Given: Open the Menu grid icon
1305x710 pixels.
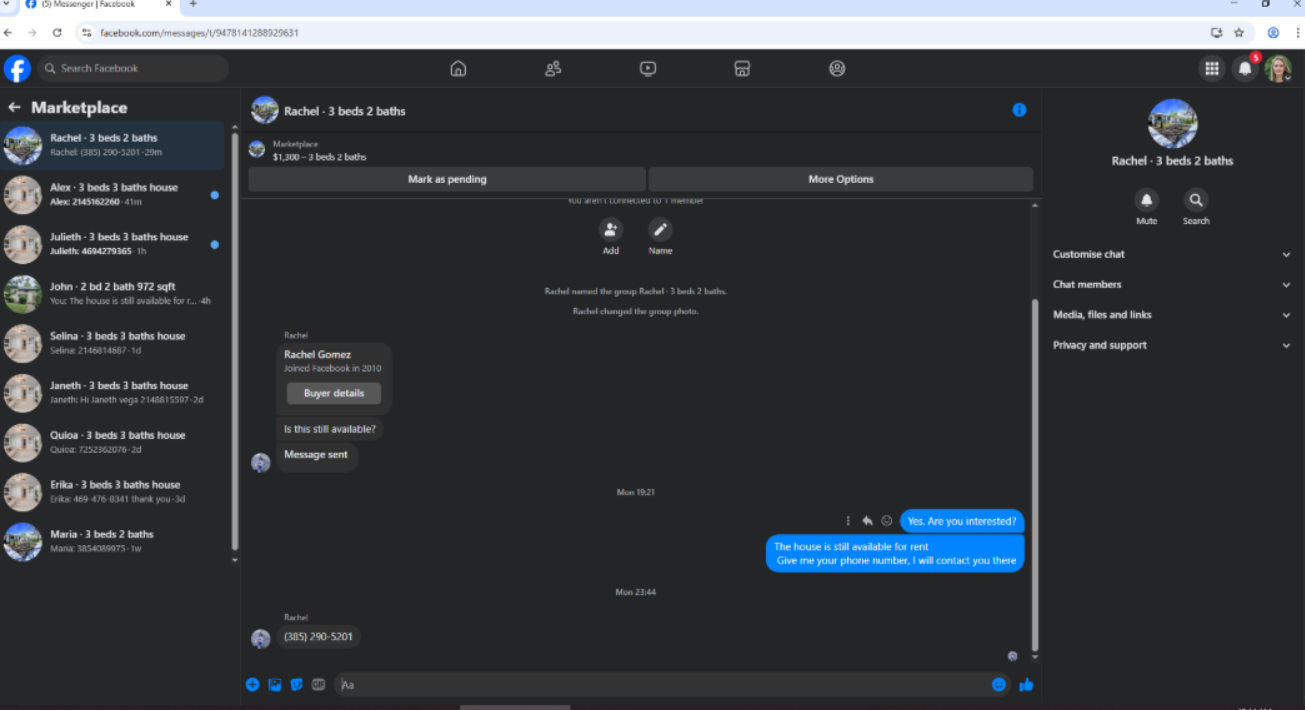Looking at the screenshot, I should pyautogui.click(x=1212, y=68).
